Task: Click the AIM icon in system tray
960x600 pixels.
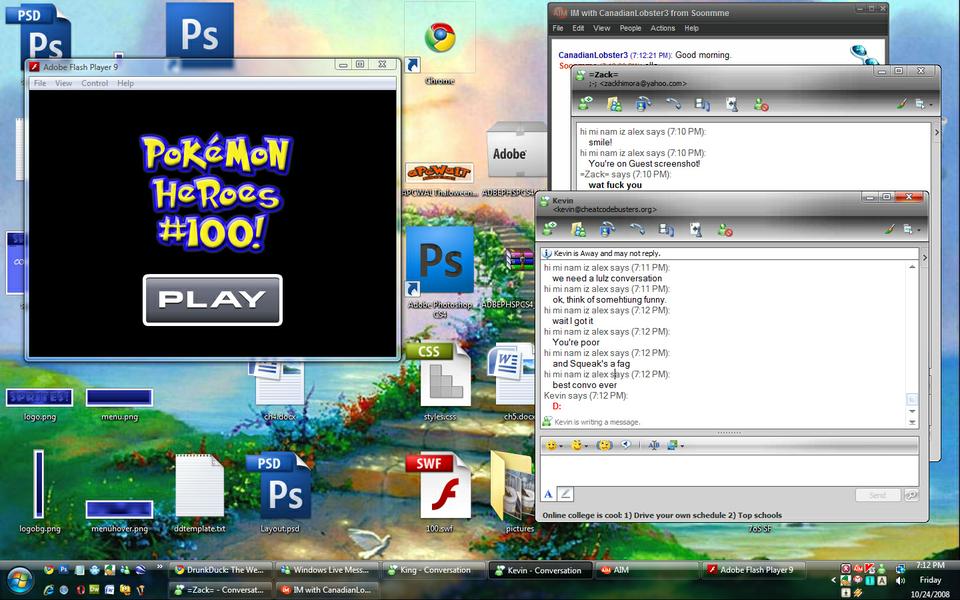Action: (858, 569)
